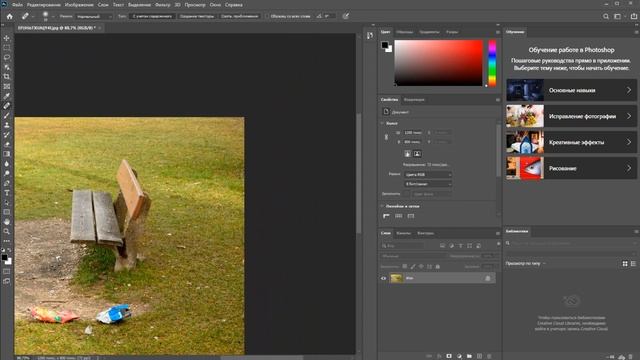The image size is (640, 360).
Task: Open the Рисование tutorial
Action: point(571,168)
